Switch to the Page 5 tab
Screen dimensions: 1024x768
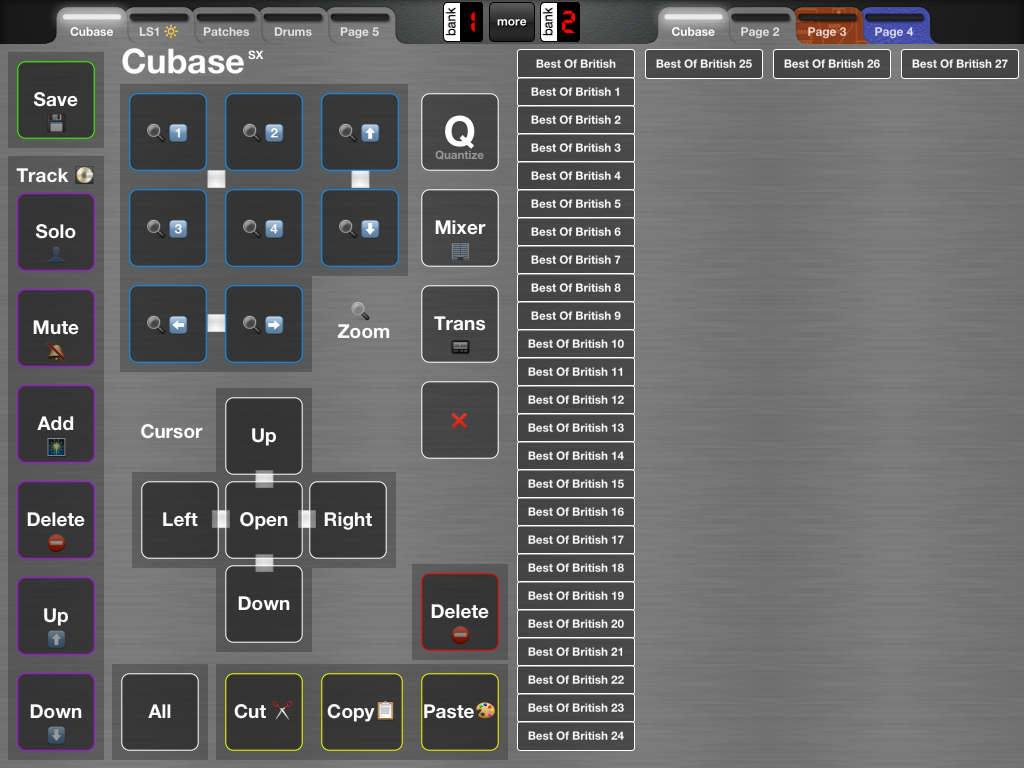pos(359,26)
